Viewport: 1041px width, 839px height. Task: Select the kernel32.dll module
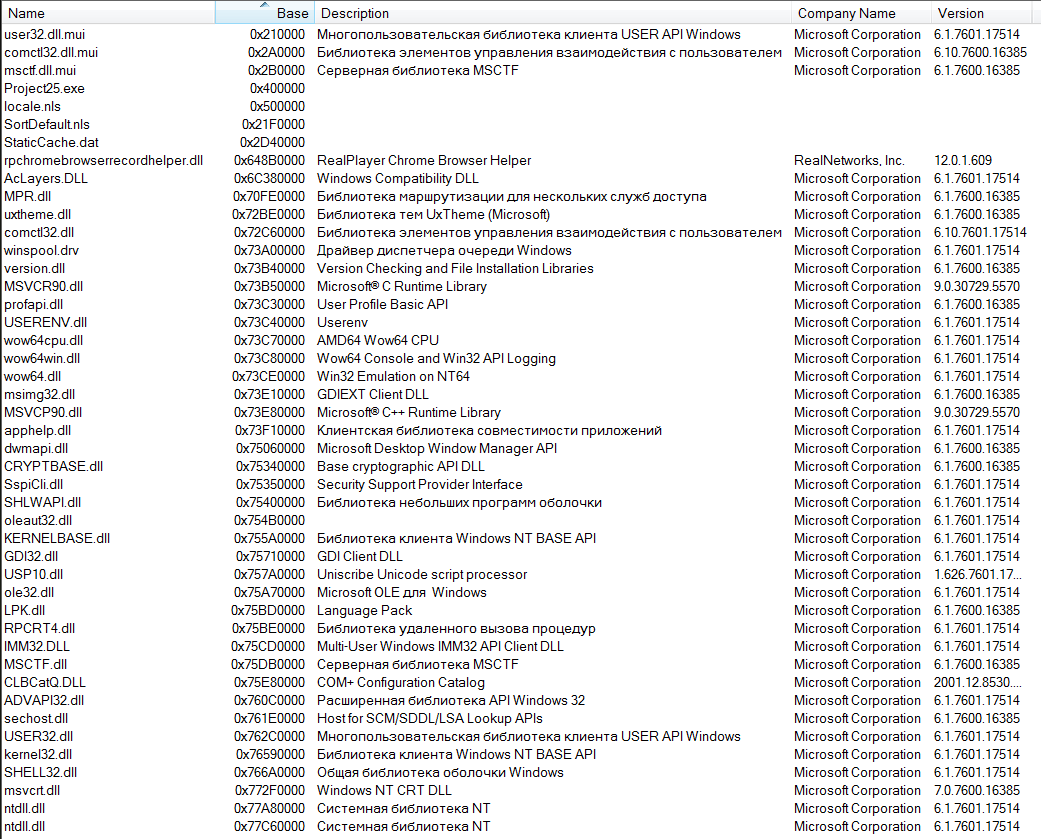520,754
